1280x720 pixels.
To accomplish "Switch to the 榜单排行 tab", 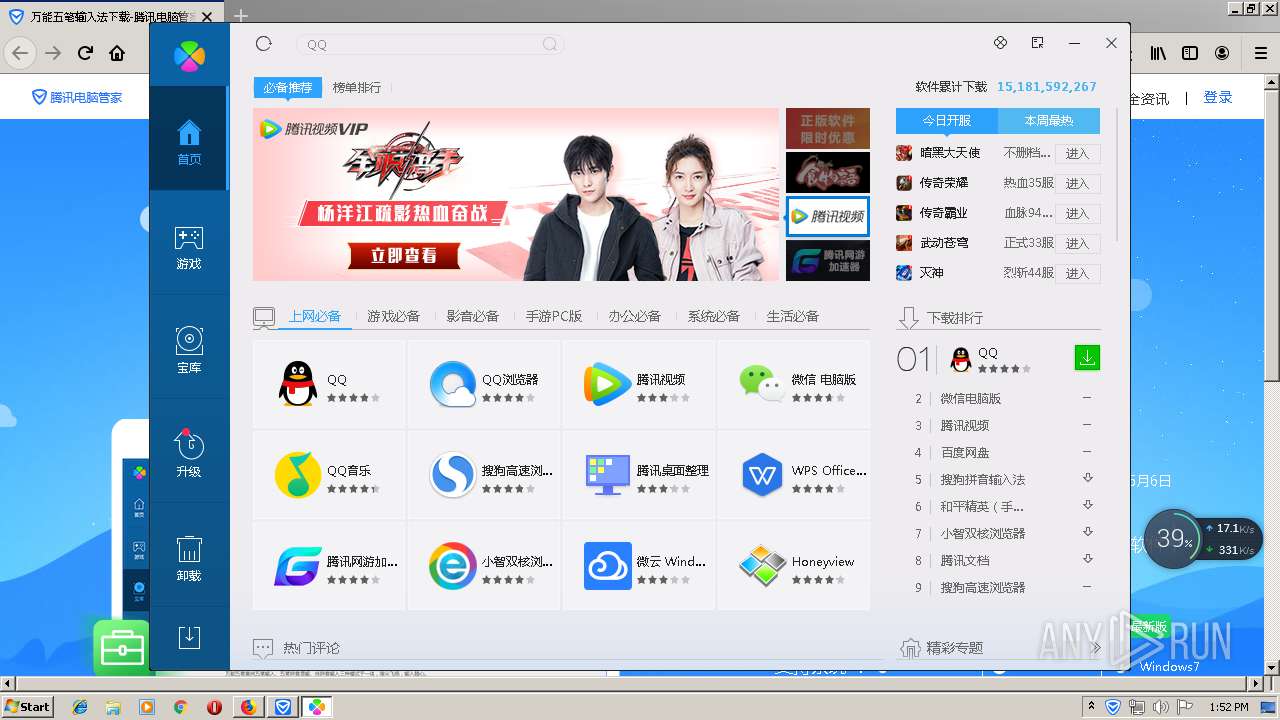I will [x=357, y=88].
